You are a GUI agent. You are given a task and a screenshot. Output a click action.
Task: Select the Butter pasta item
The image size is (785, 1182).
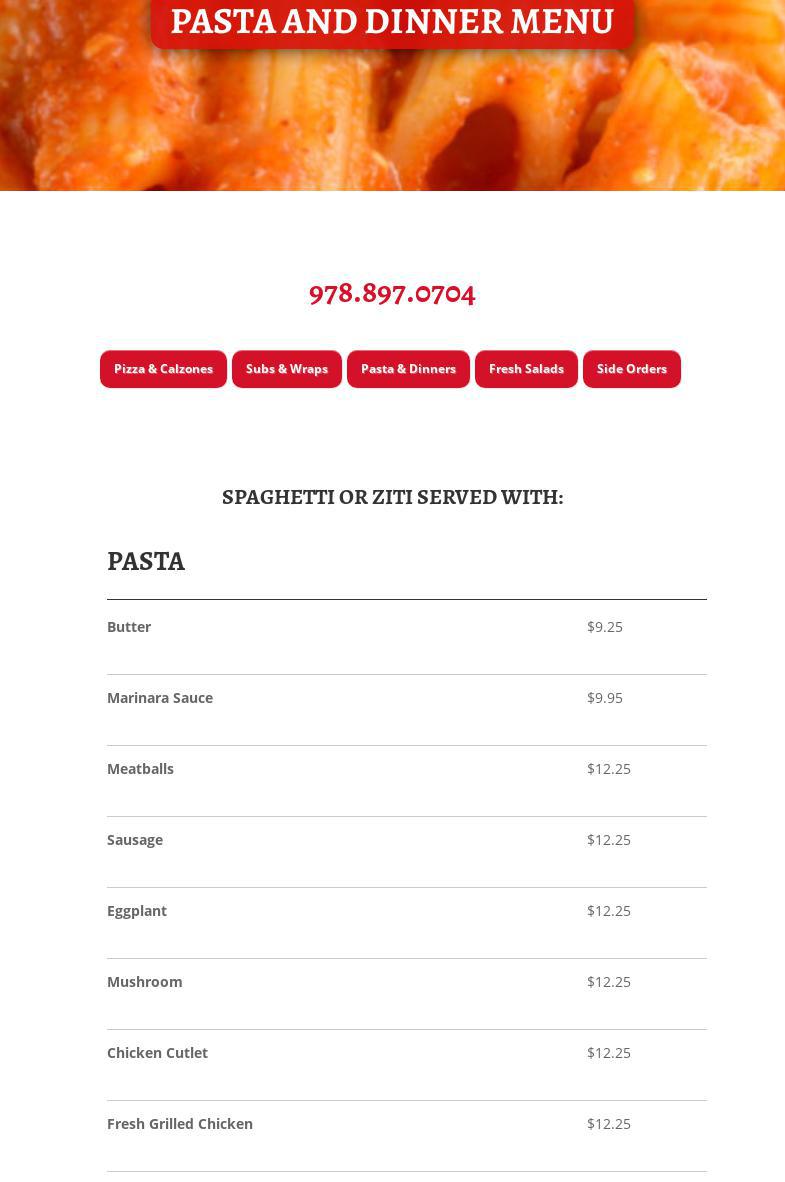point(129,627)
